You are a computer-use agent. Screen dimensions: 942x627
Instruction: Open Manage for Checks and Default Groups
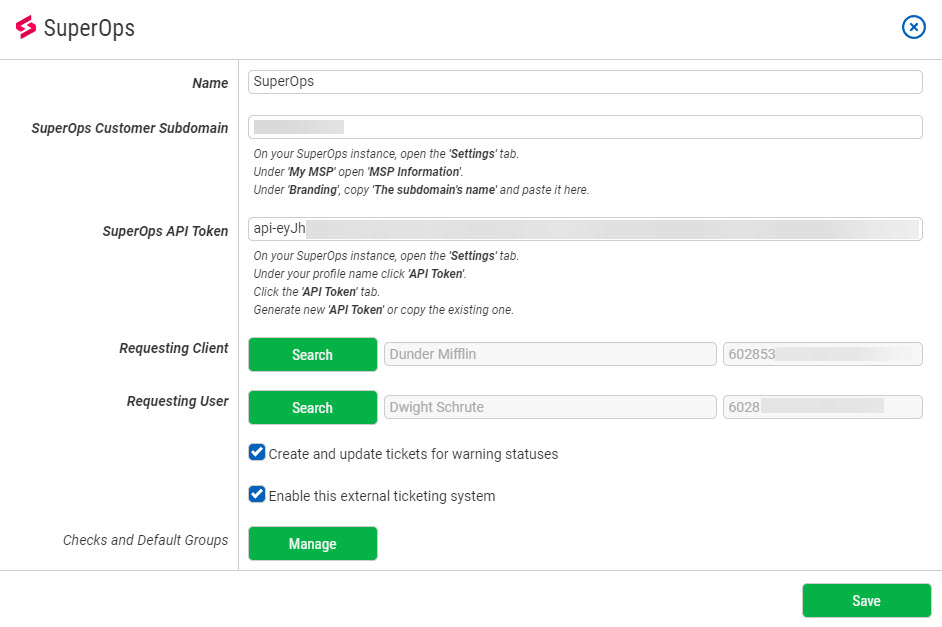312,544
